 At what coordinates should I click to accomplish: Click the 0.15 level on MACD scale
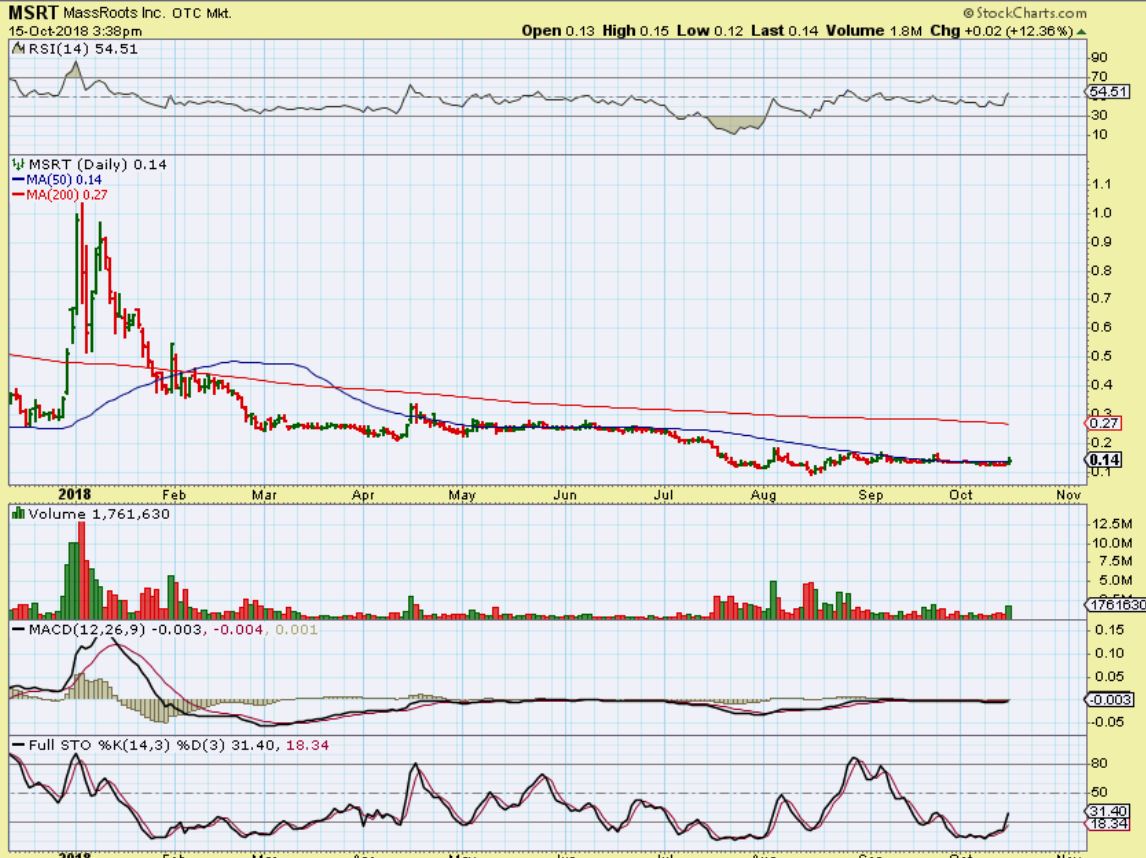[x=1109, y=630]
